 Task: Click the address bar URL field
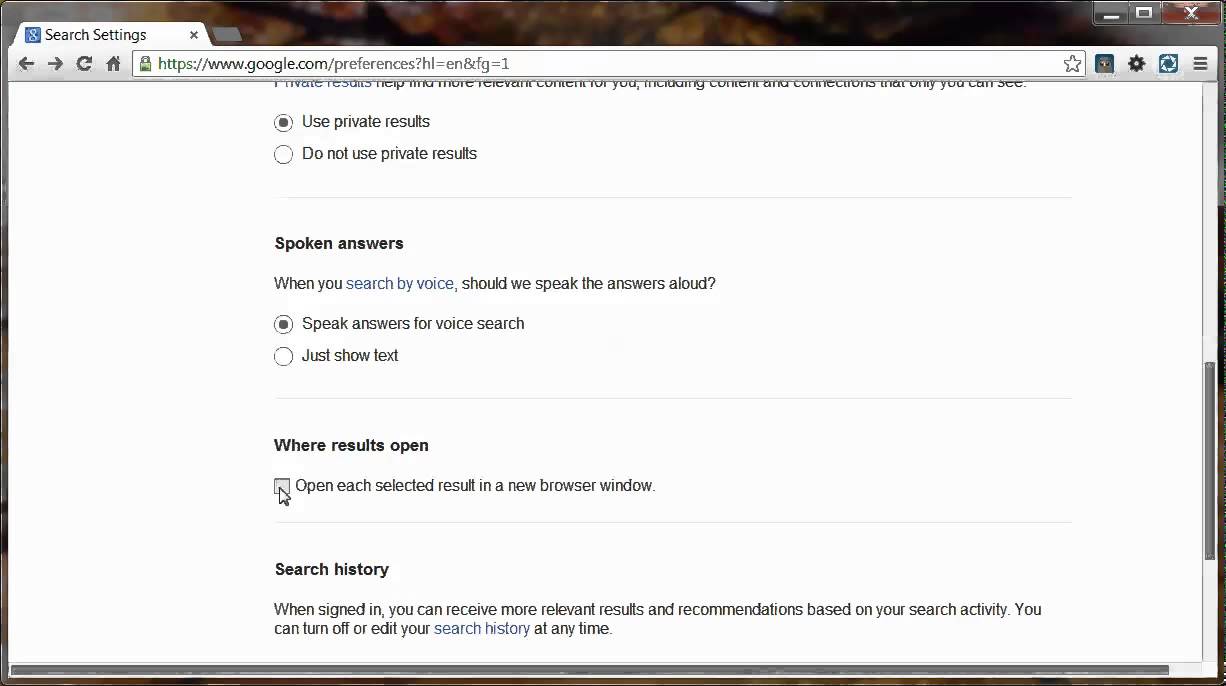click(600, 64)
